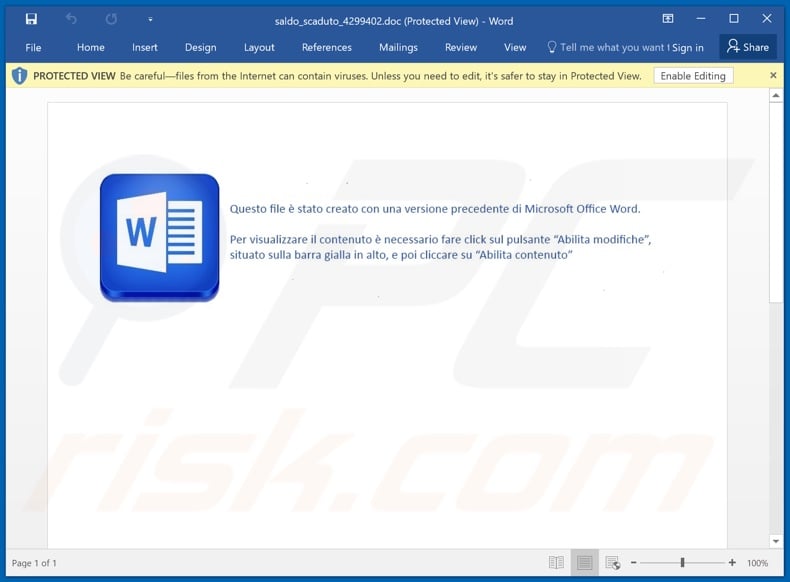
Task: Click the Share button
Action: (748, 47)
